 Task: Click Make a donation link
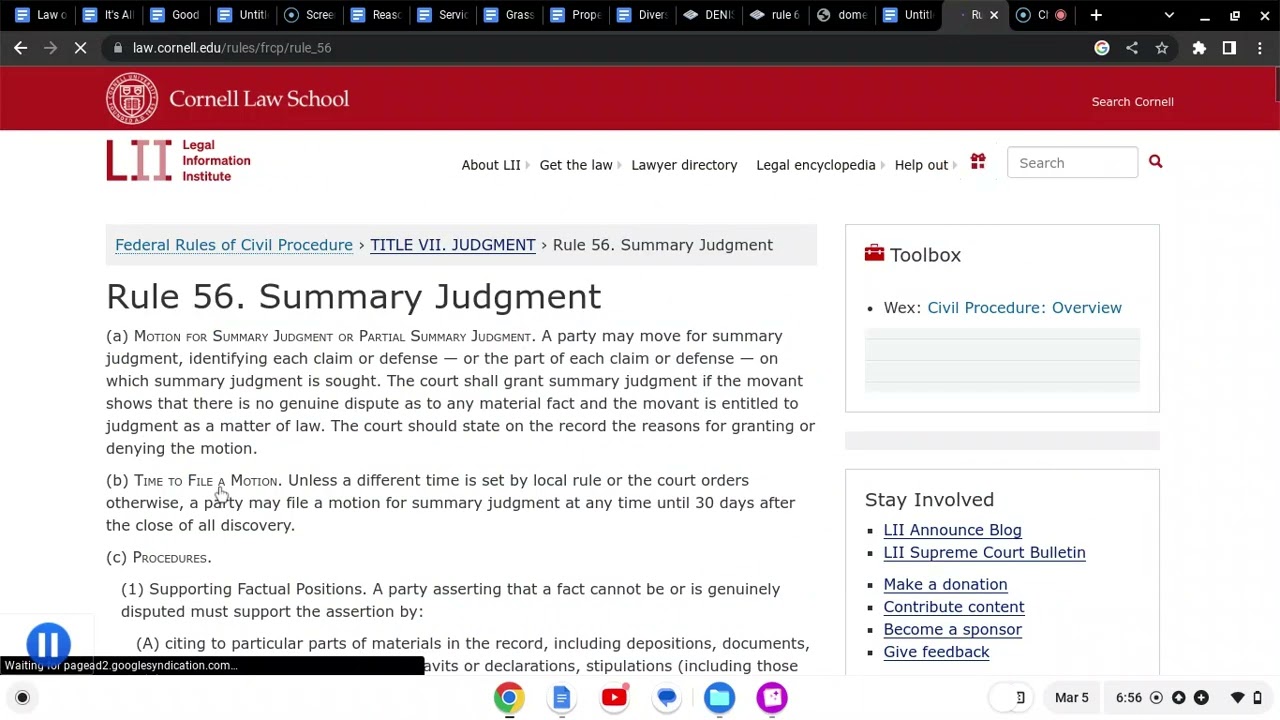point(945,584)
